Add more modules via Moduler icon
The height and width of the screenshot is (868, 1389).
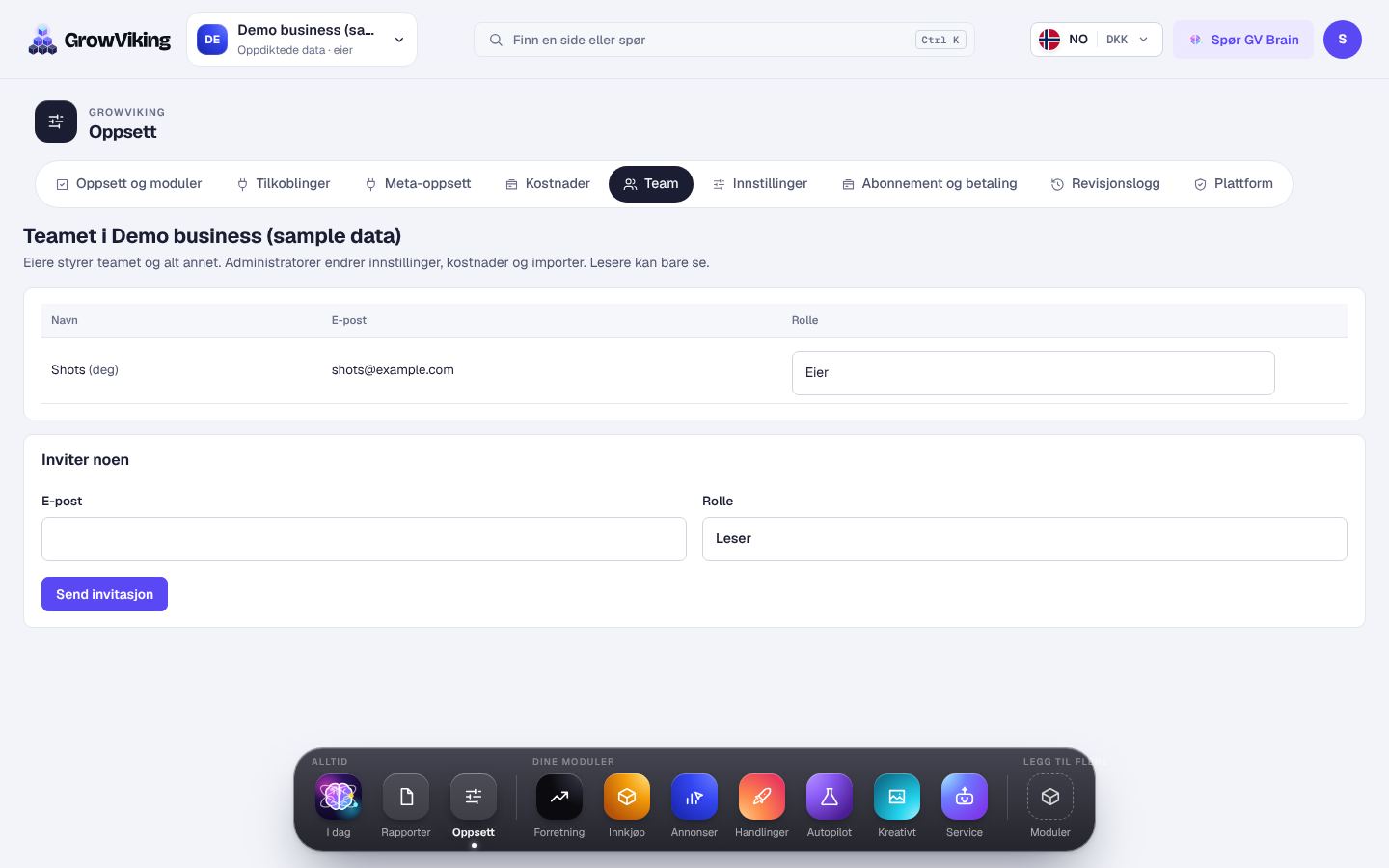pyautogui.click(x=1050, y=797)
